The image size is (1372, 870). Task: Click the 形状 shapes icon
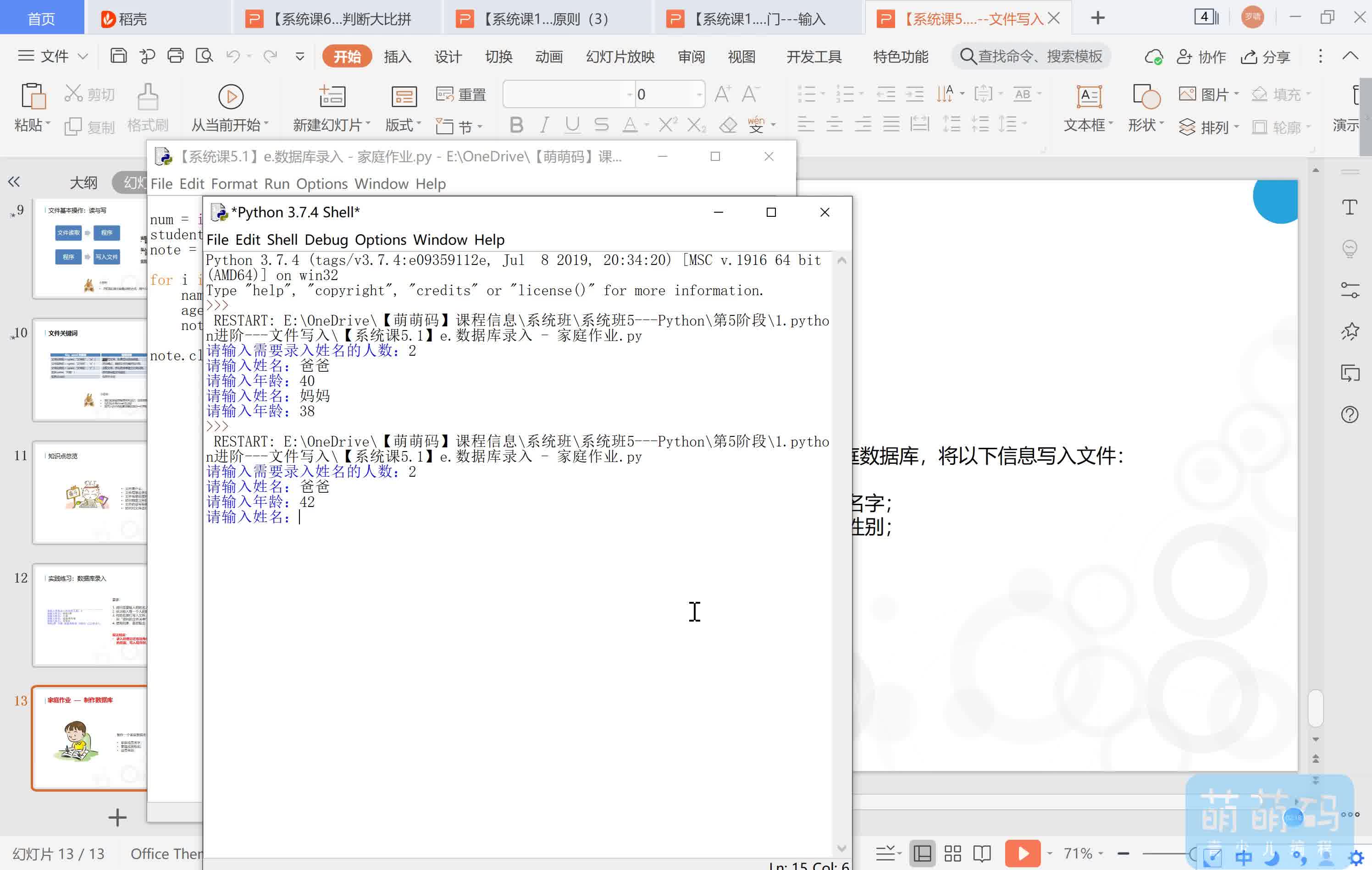[1146, 97]
